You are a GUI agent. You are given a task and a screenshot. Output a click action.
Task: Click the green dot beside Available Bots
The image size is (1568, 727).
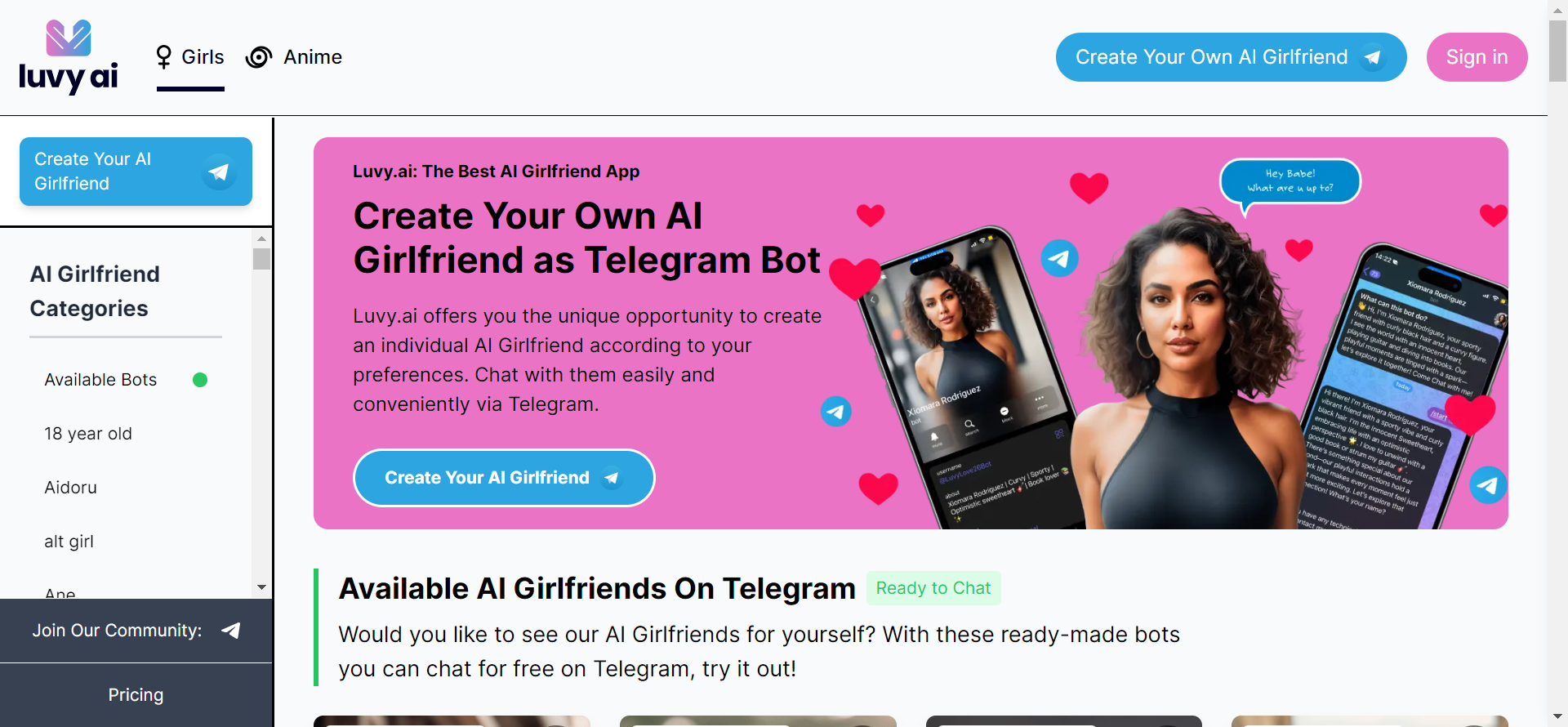[200, 380]
